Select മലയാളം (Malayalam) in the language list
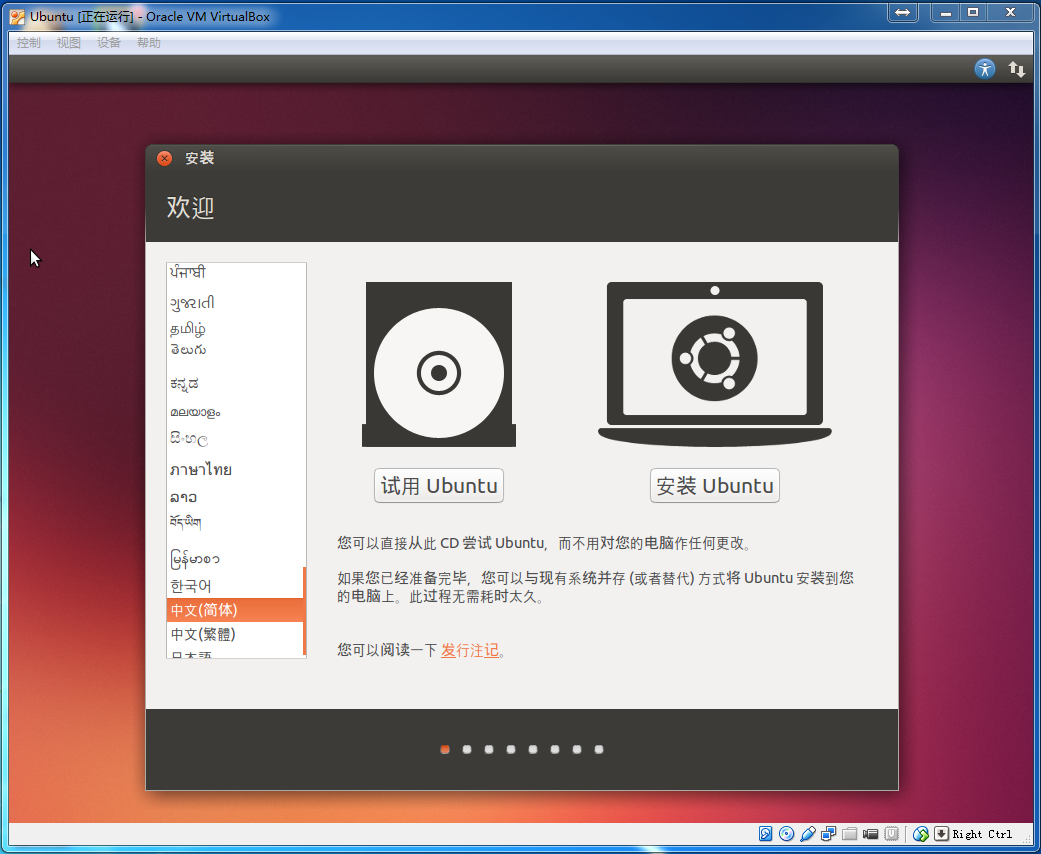Image resolution: width=1041 pixels, height=854 pixels. 235,412
